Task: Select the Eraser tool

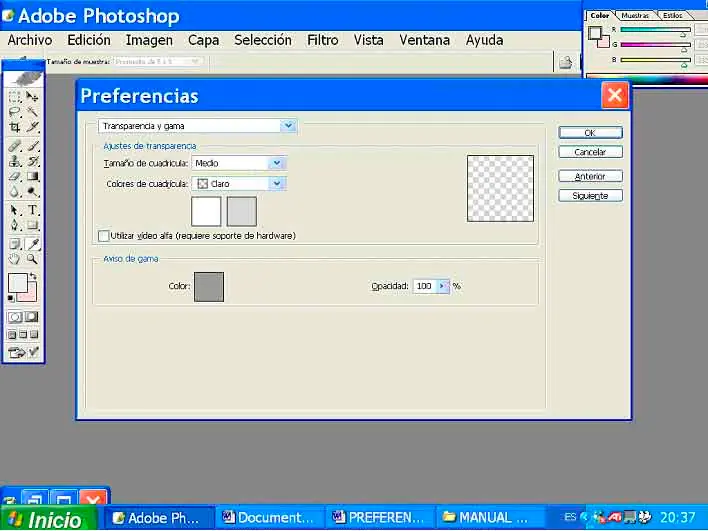Action: (x=14, y=177)
